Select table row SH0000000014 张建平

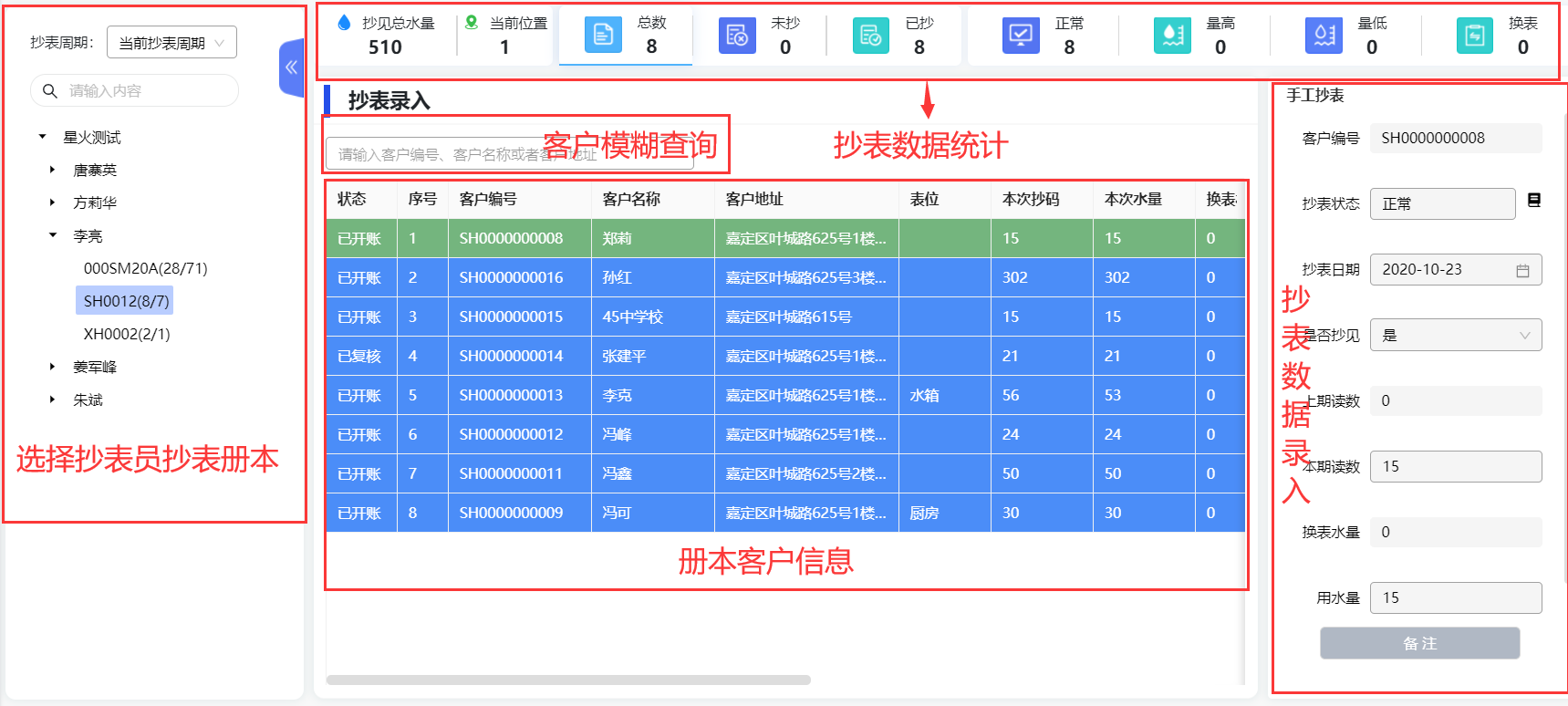785,356
